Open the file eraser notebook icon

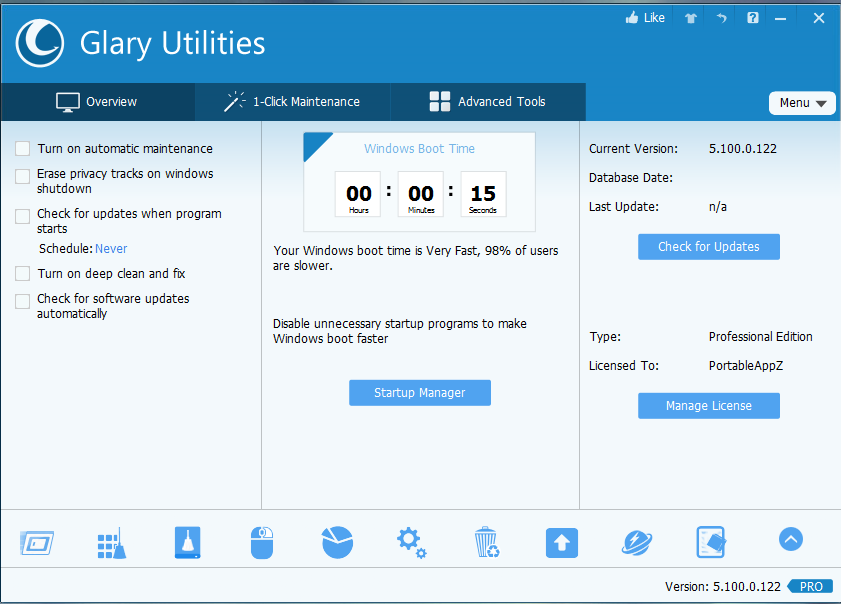click(711, 542)
